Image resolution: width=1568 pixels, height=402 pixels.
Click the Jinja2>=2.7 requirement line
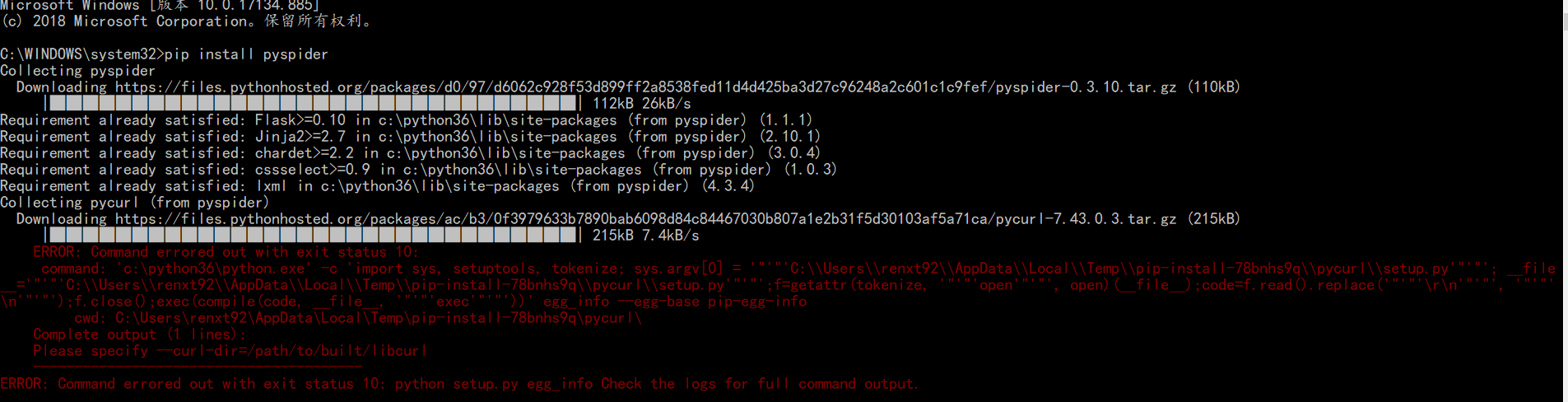(x=411, y=137)
